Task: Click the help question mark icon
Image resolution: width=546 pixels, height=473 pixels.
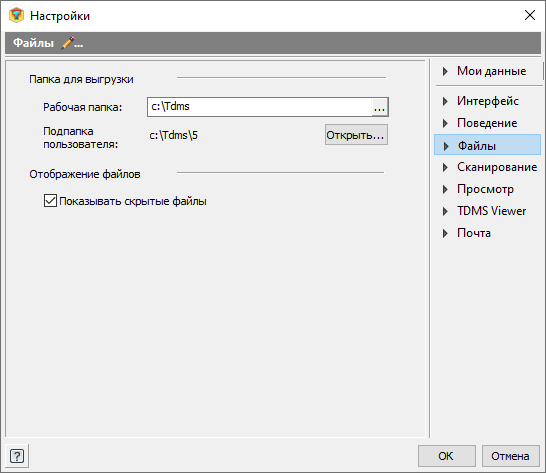Action: coord(17,456)
